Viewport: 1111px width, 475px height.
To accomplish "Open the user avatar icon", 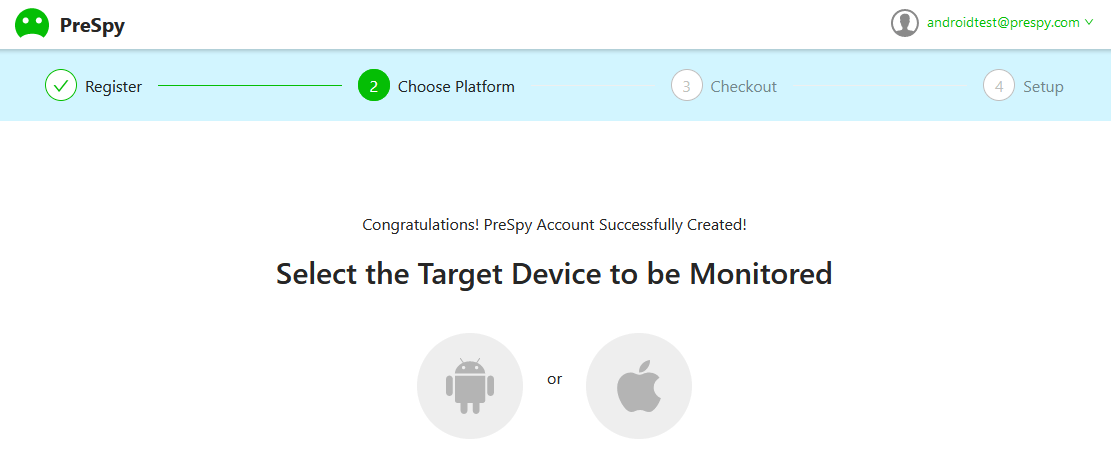I will pyautogui.click(x=905, y=23).
